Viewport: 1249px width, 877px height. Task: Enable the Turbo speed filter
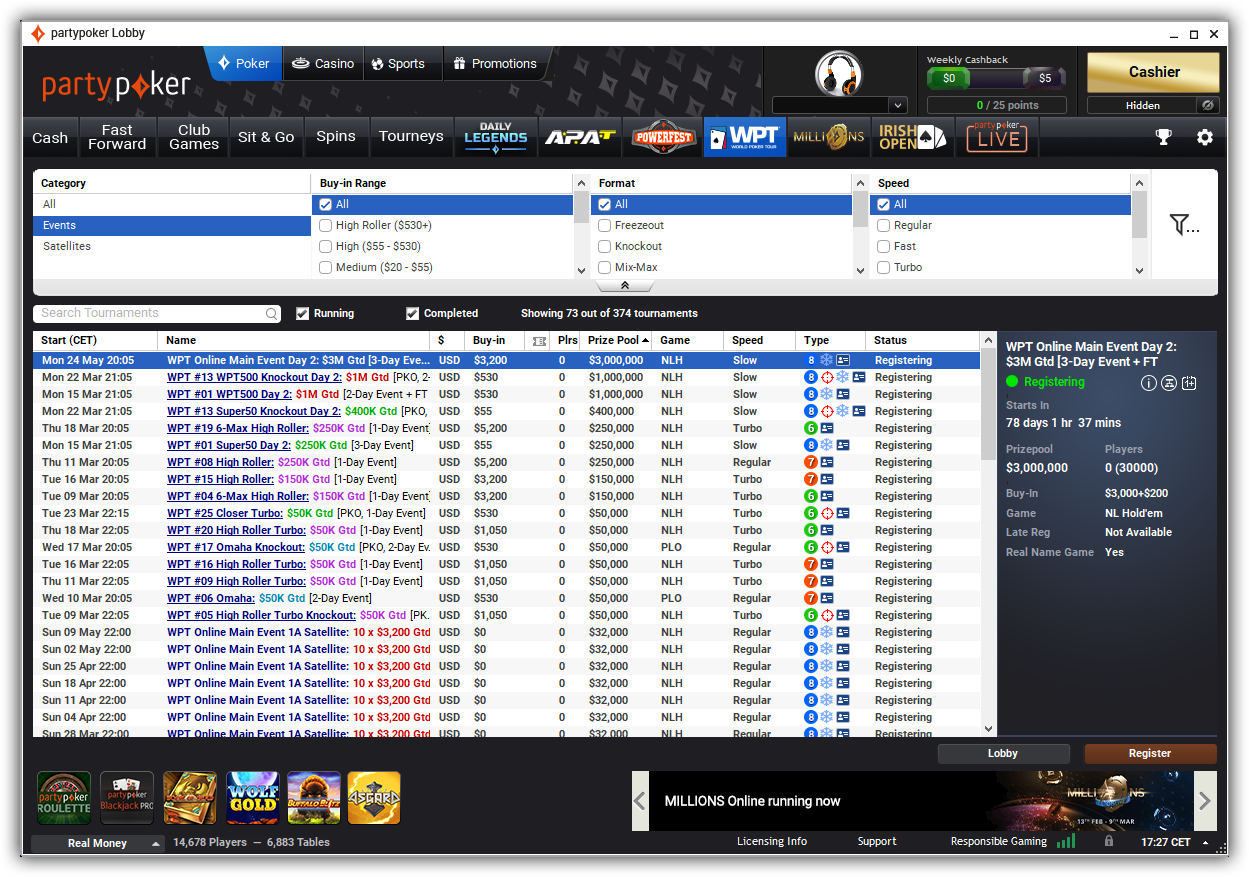tap(884, 268)
